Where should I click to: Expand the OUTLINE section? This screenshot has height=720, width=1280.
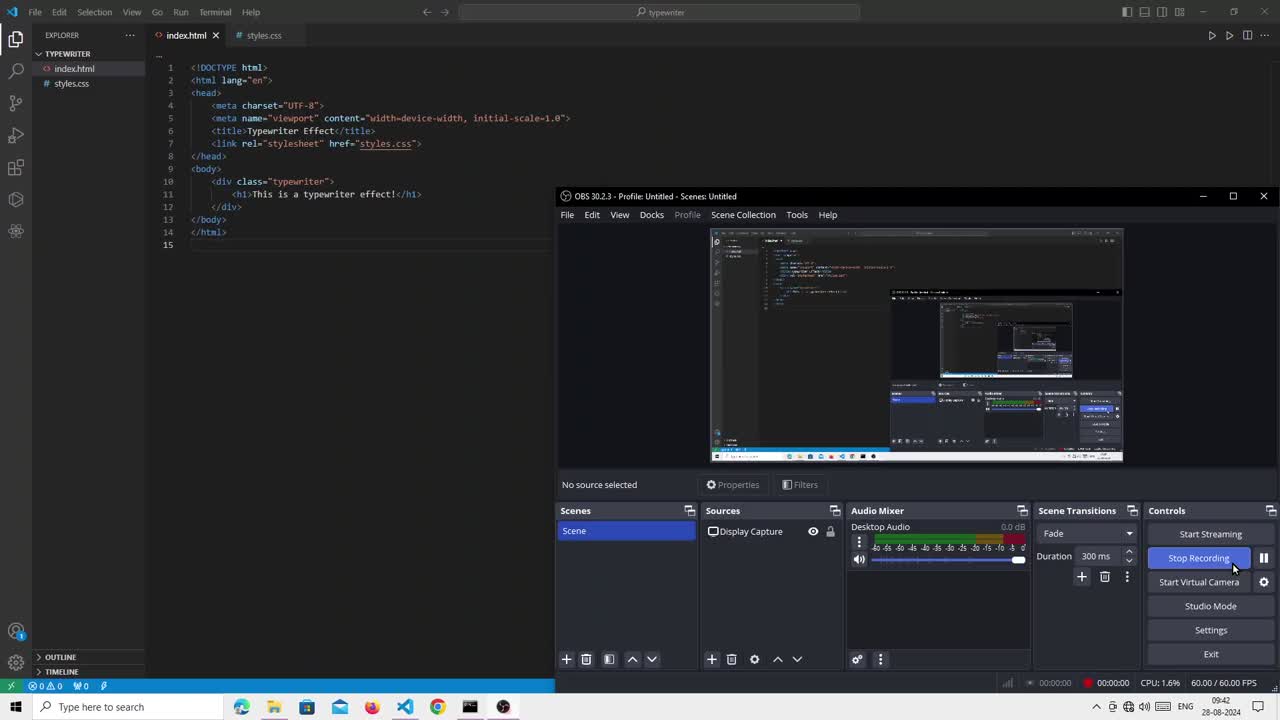tap(60, 657)
